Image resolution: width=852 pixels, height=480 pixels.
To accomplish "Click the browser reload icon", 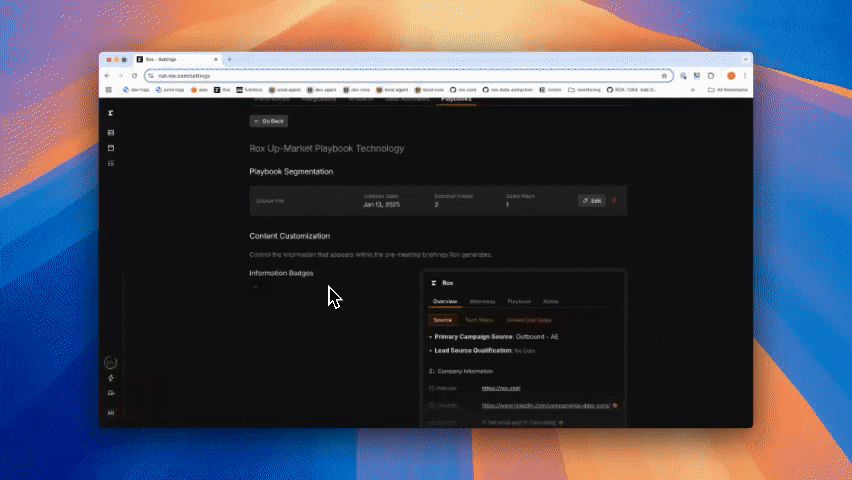I will click(134, 75).
